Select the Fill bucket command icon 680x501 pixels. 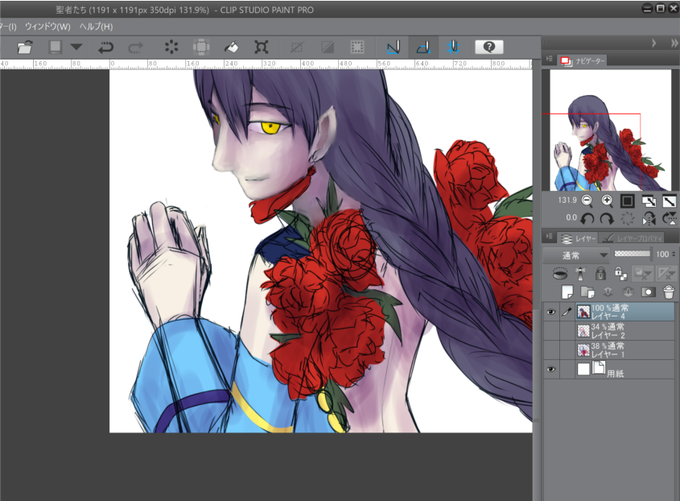(231, 47)
